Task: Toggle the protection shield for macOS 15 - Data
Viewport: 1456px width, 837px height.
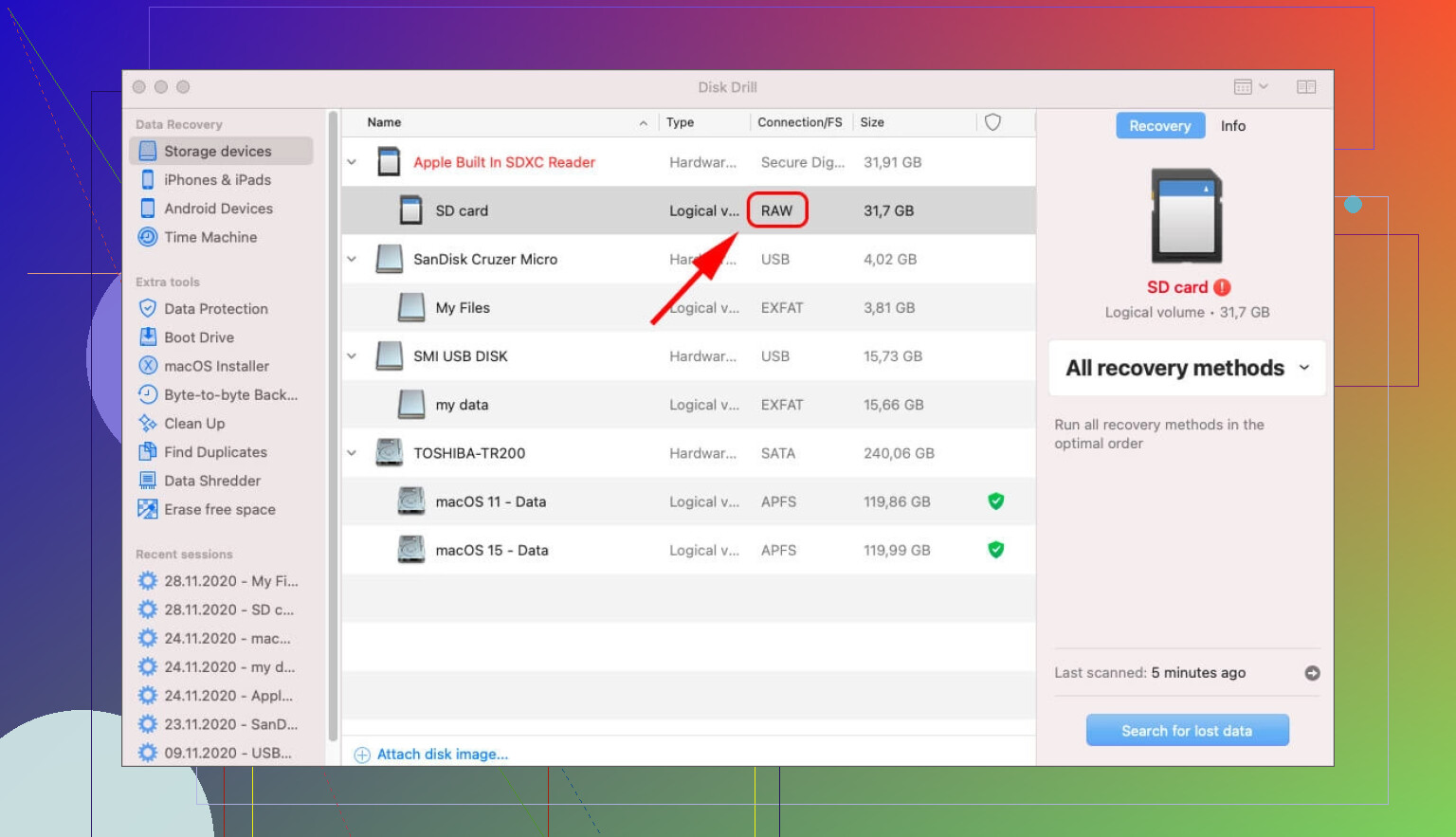Action: coord(995,550)
